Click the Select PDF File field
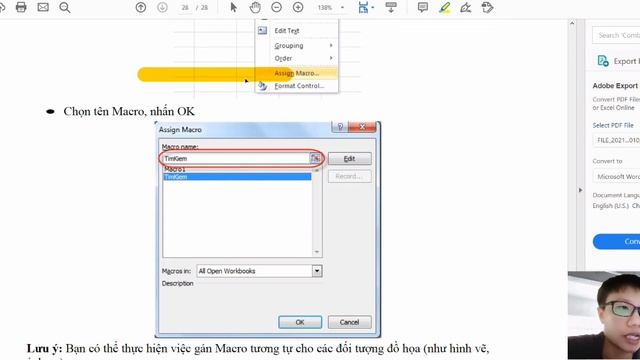This screenshot has height=360, width=640. click(x=616, y=140)
